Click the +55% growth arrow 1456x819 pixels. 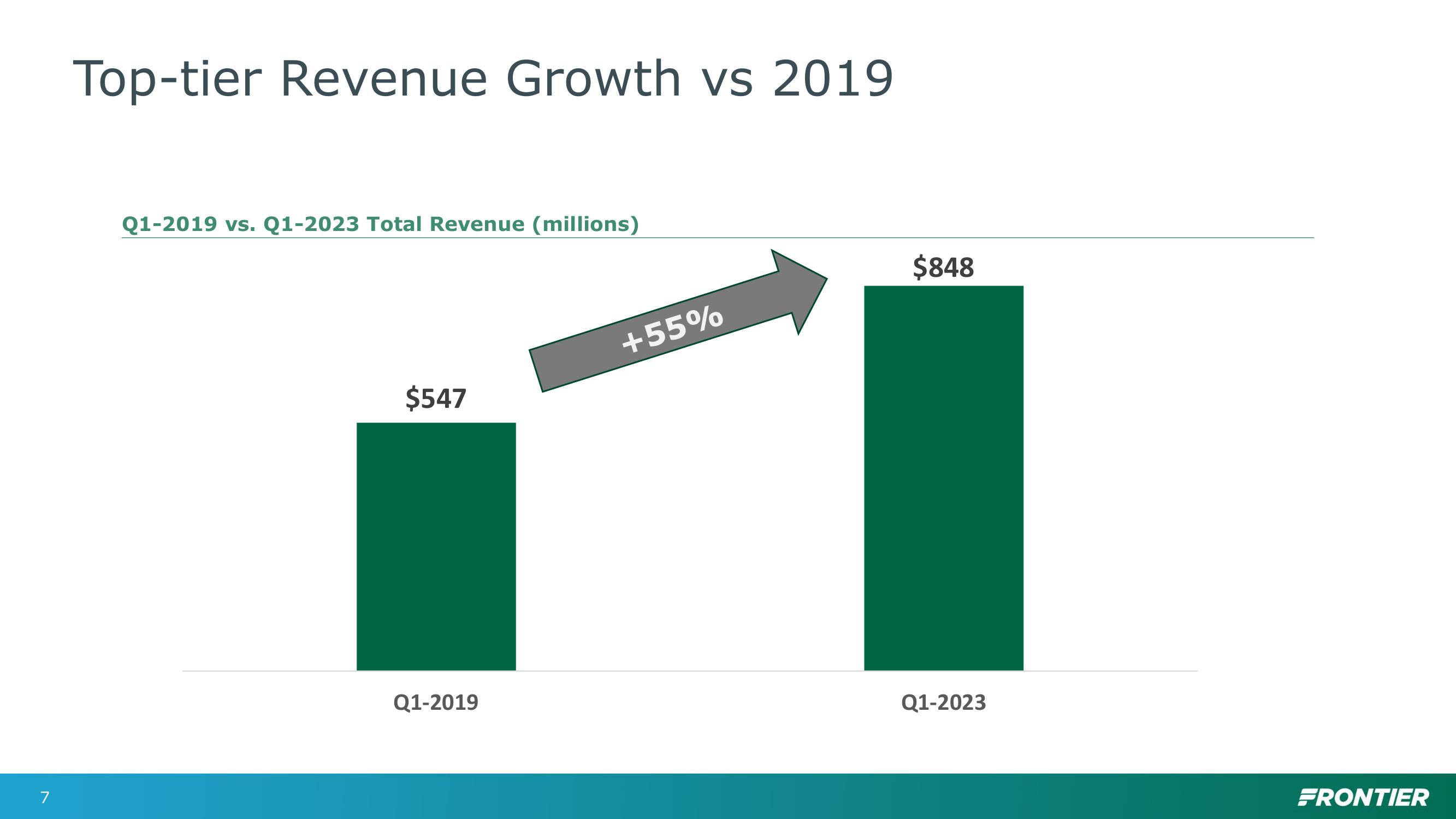pyautogui.click(x=678, y=321)
